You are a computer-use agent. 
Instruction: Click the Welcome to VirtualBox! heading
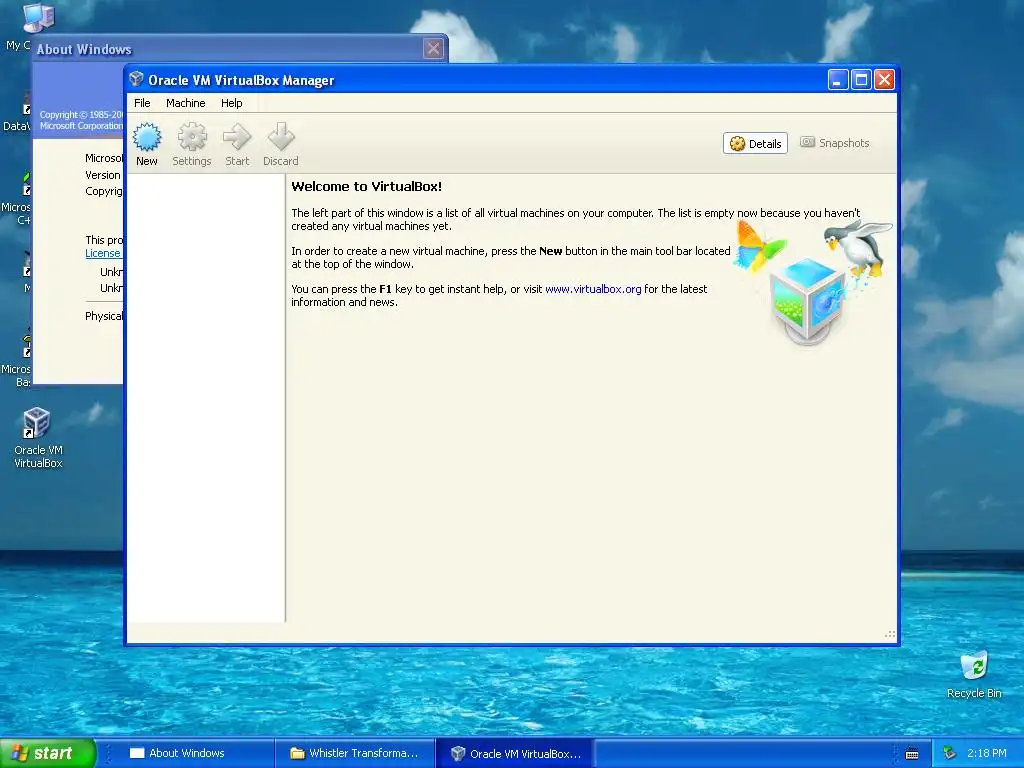tap(366, 187)
